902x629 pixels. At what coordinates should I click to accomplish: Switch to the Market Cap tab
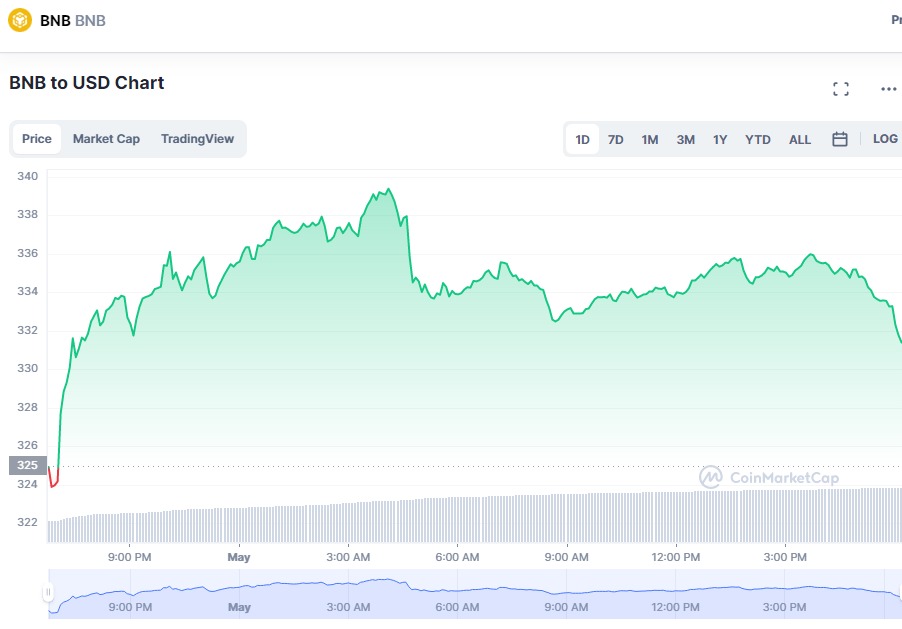coord(106,139)
